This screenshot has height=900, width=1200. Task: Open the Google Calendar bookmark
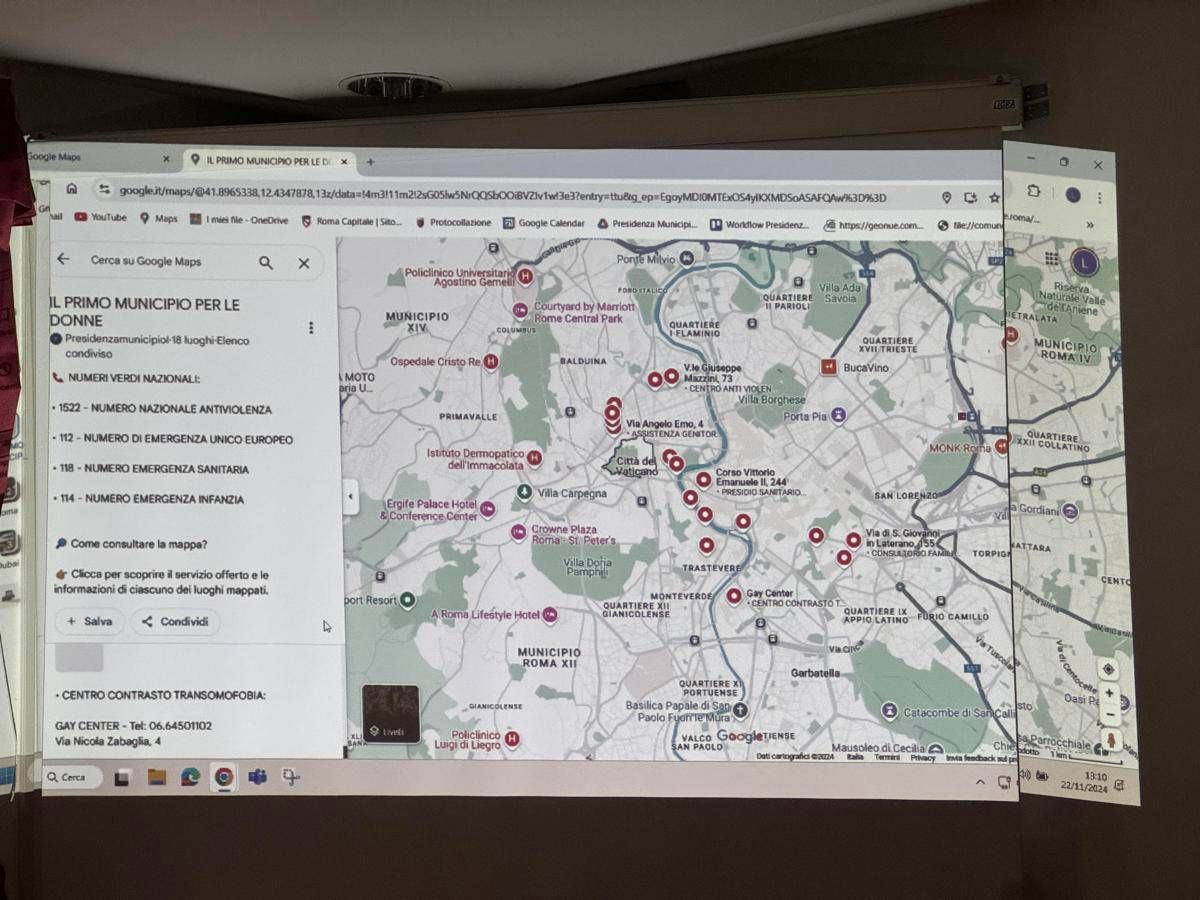(544, 223)
